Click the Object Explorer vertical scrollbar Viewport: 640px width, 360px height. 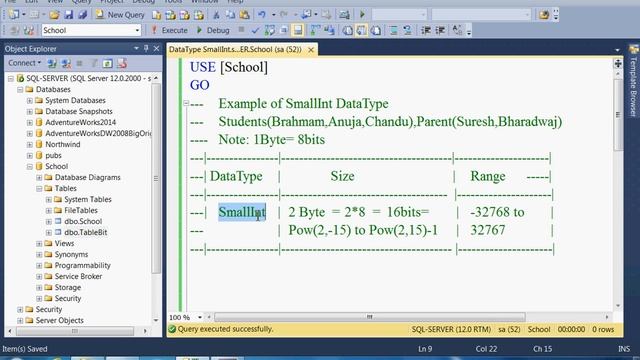point(156,178)
